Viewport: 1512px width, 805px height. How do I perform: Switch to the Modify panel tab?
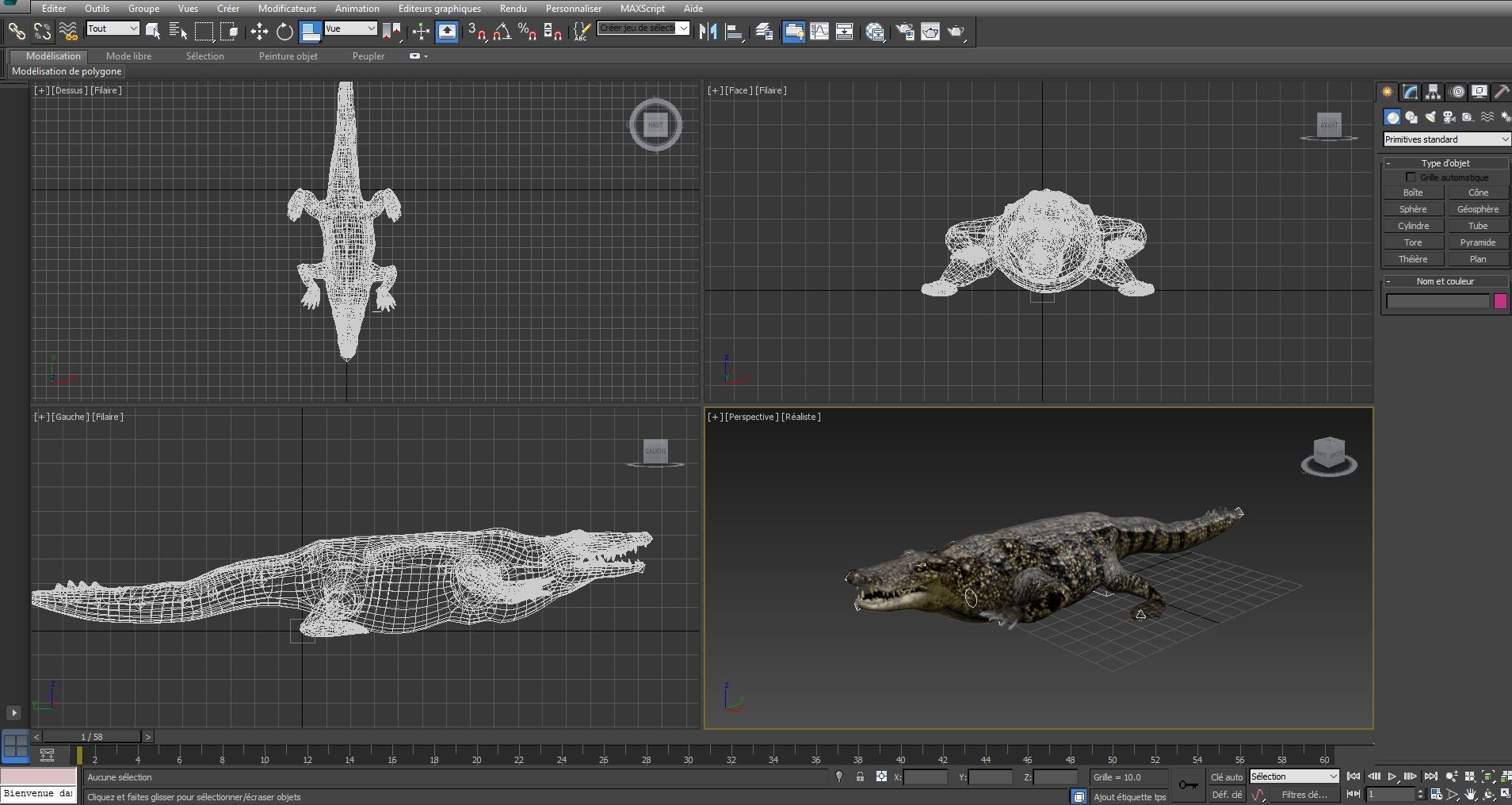(1411, 92)
